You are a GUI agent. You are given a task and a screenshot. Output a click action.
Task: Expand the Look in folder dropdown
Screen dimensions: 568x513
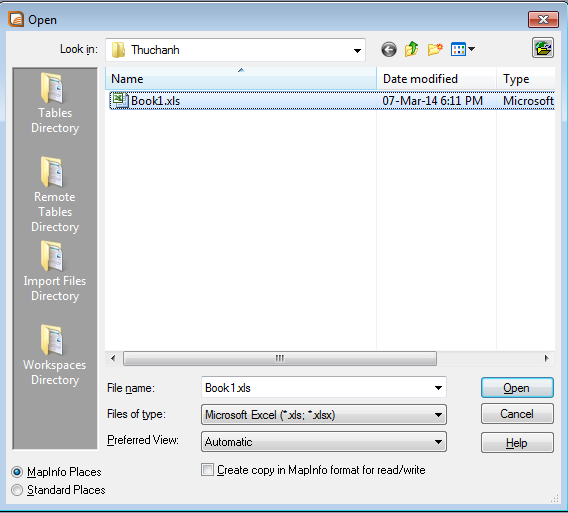click(x=357, y=50)
